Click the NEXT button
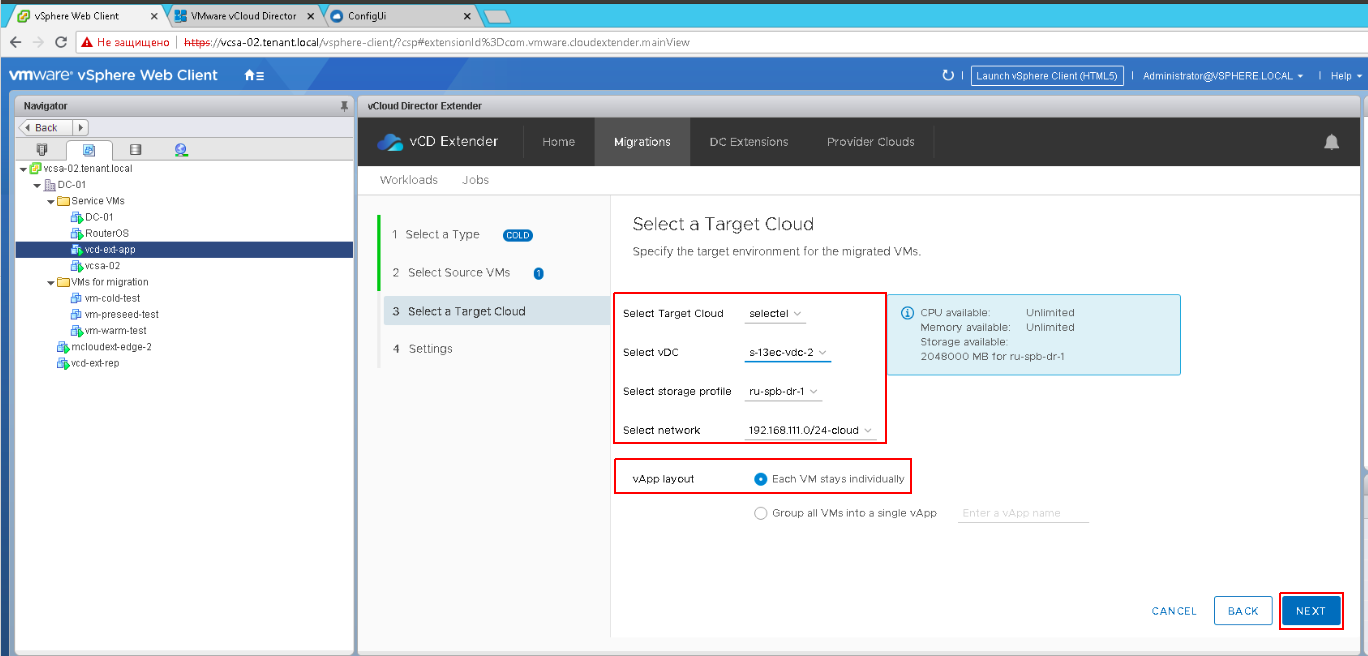 point(1311,610)
